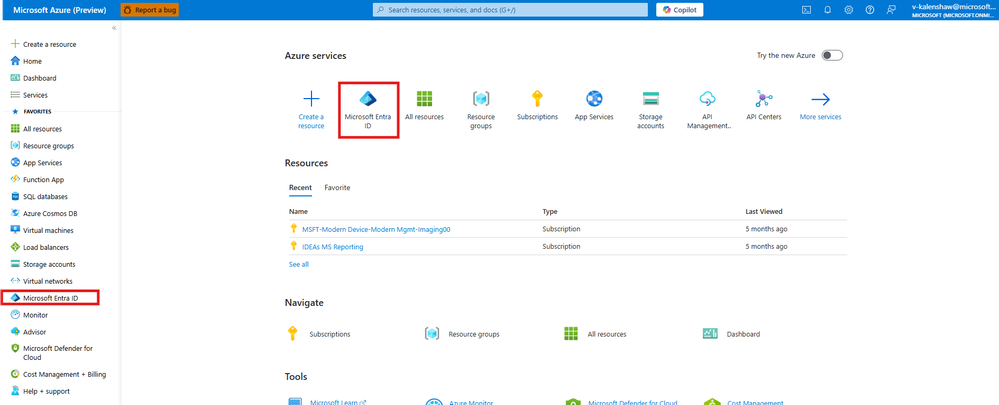
Task: Click More services arrow
Action: pos(821,106)
